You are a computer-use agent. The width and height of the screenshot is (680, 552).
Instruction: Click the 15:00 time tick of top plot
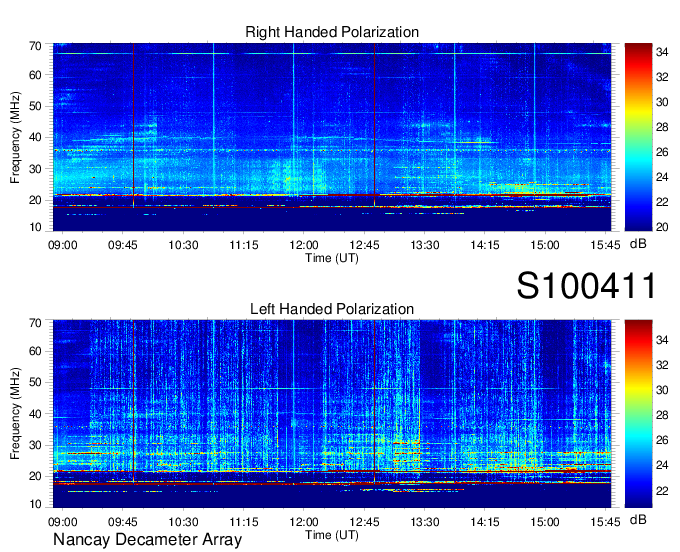tap(545, 245)
